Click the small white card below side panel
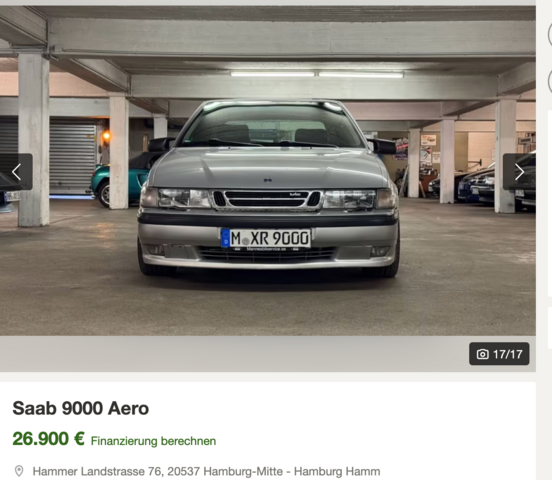The width and height of the screenshot is (552, 480). coord(550,328)
